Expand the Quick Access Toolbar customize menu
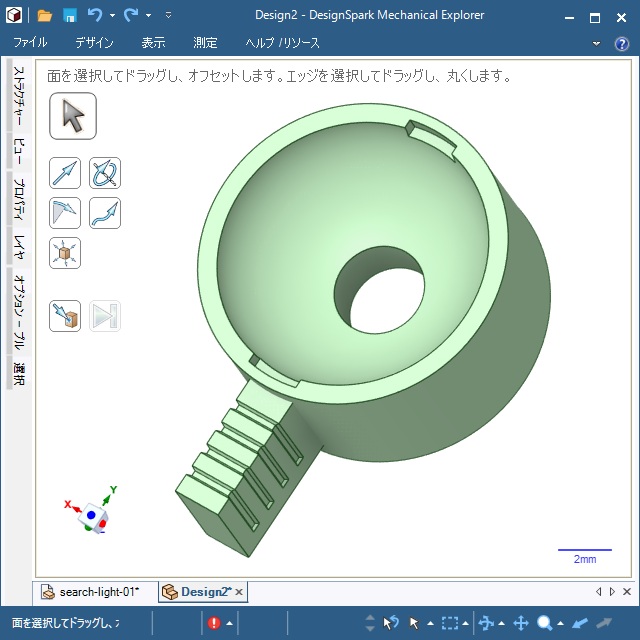Screen dimensions: 640x640 [168, 16]
